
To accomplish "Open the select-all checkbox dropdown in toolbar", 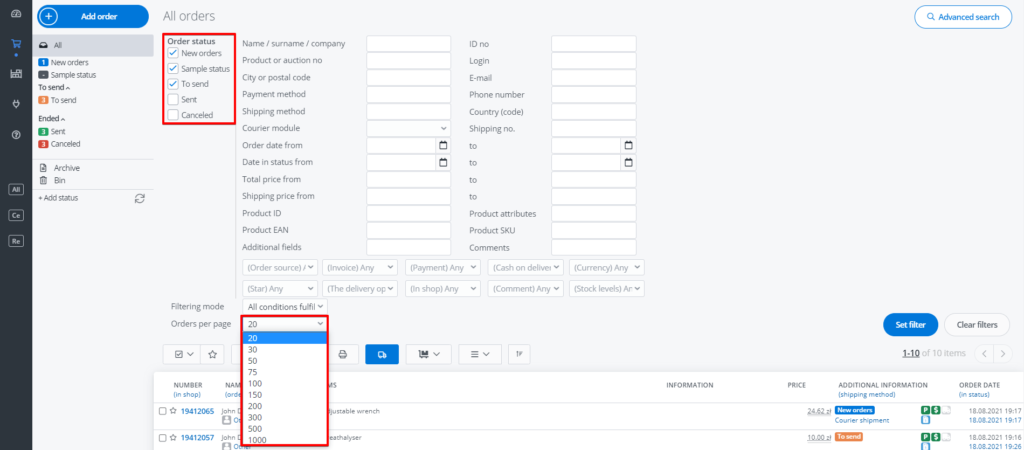I will 182,354.
